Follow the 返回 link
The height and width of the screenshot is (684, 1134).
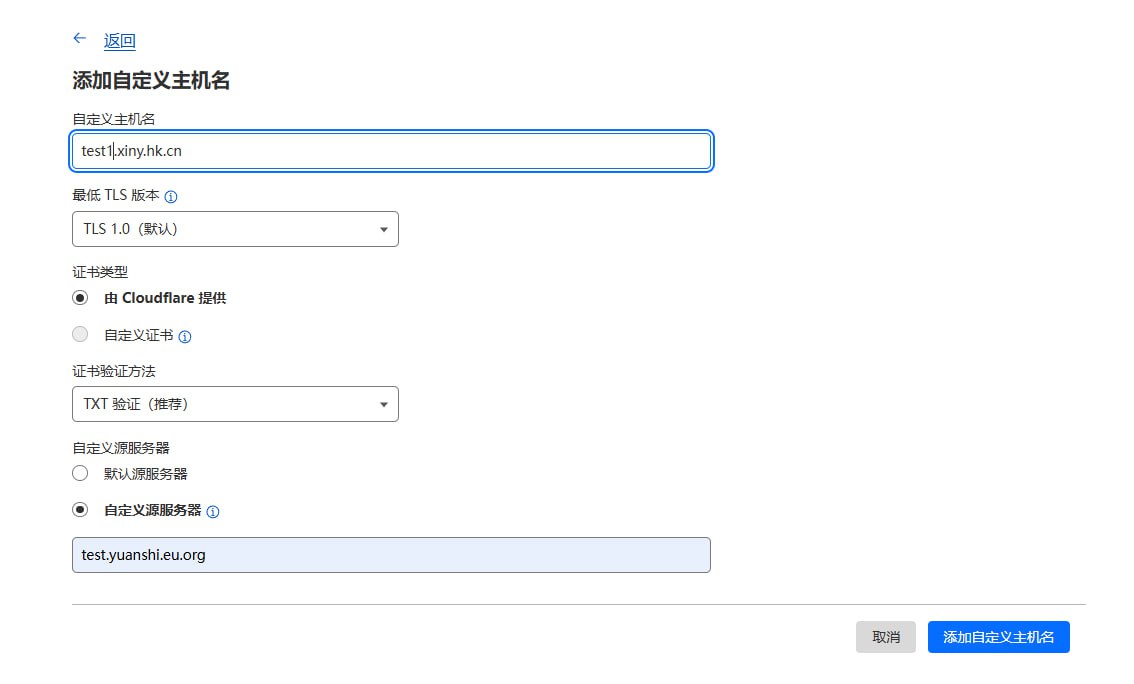[119, 41]
